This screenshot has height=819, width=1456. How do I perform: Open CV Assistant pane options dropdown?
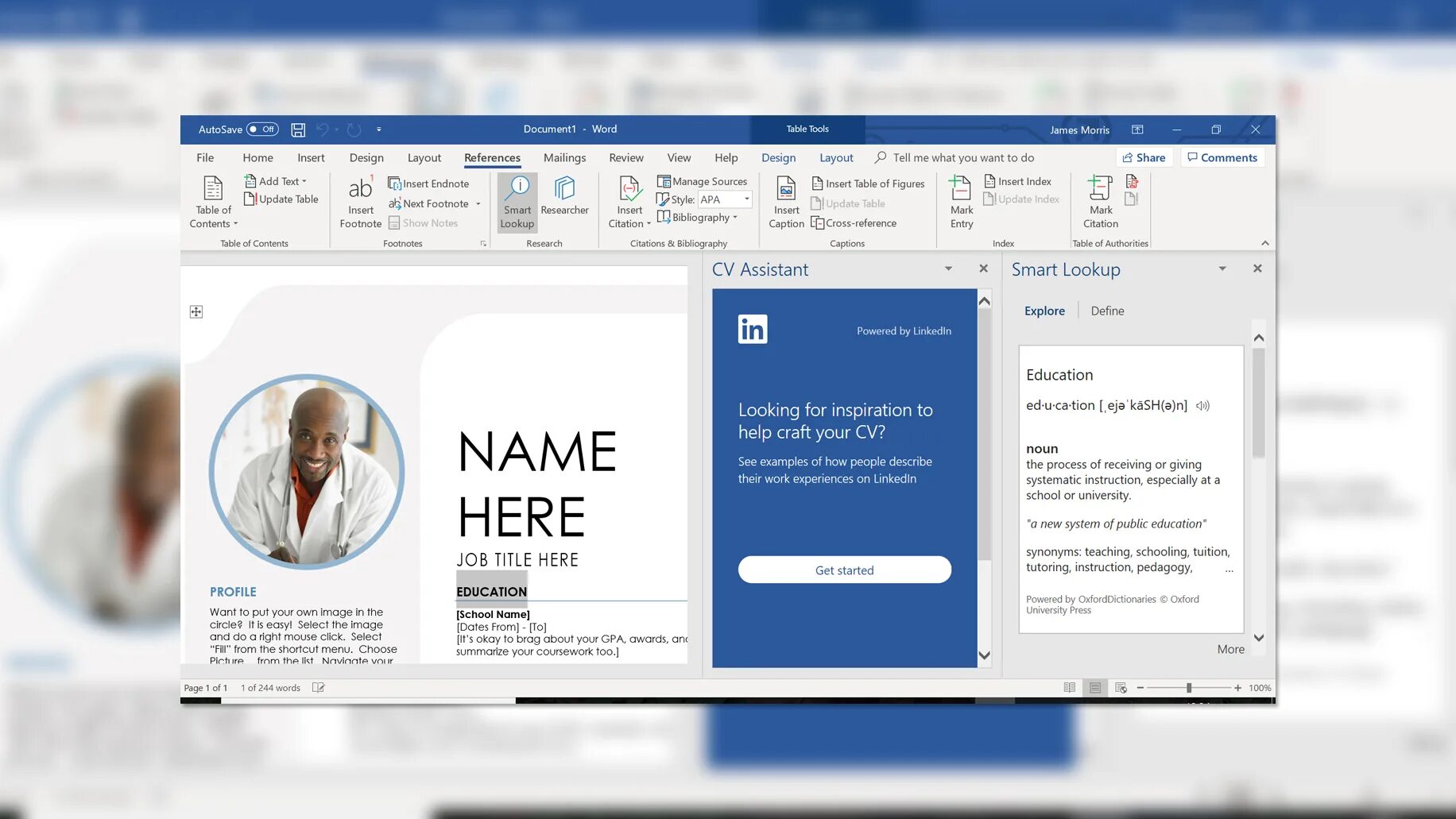[x=948, y=268]
